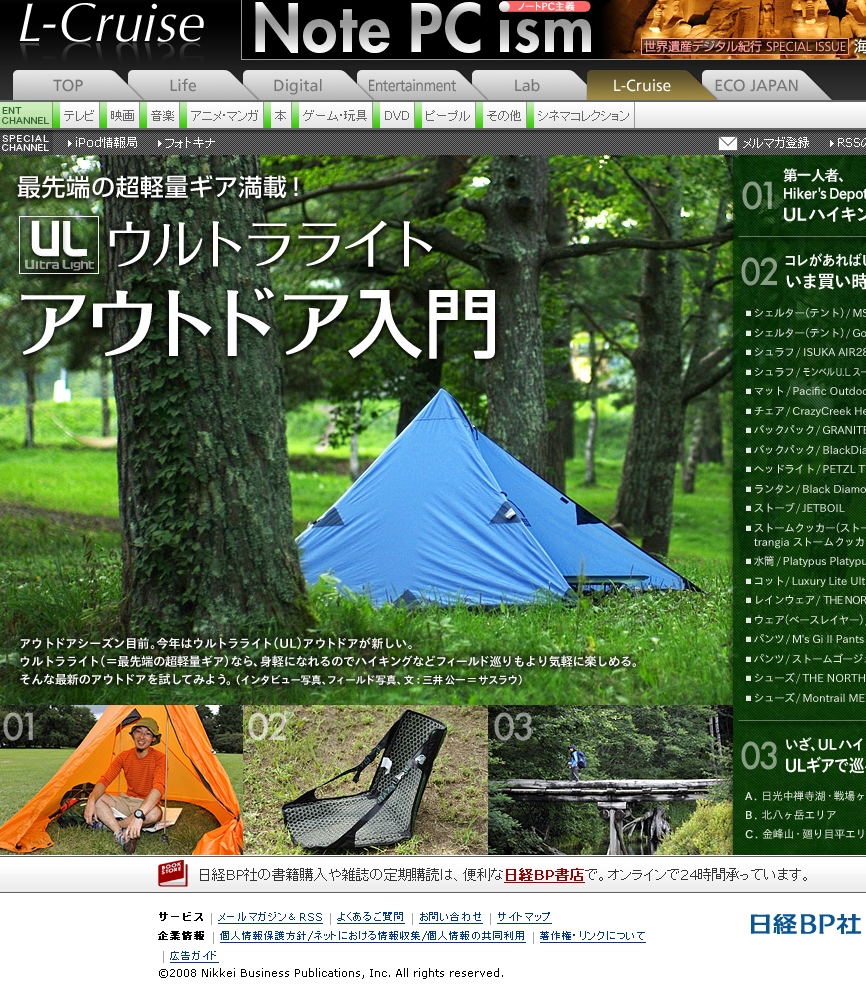This screenshot has width=866, height=1000.
Task: Open シューズ / THE NORTH item
Action: (806, 678)
